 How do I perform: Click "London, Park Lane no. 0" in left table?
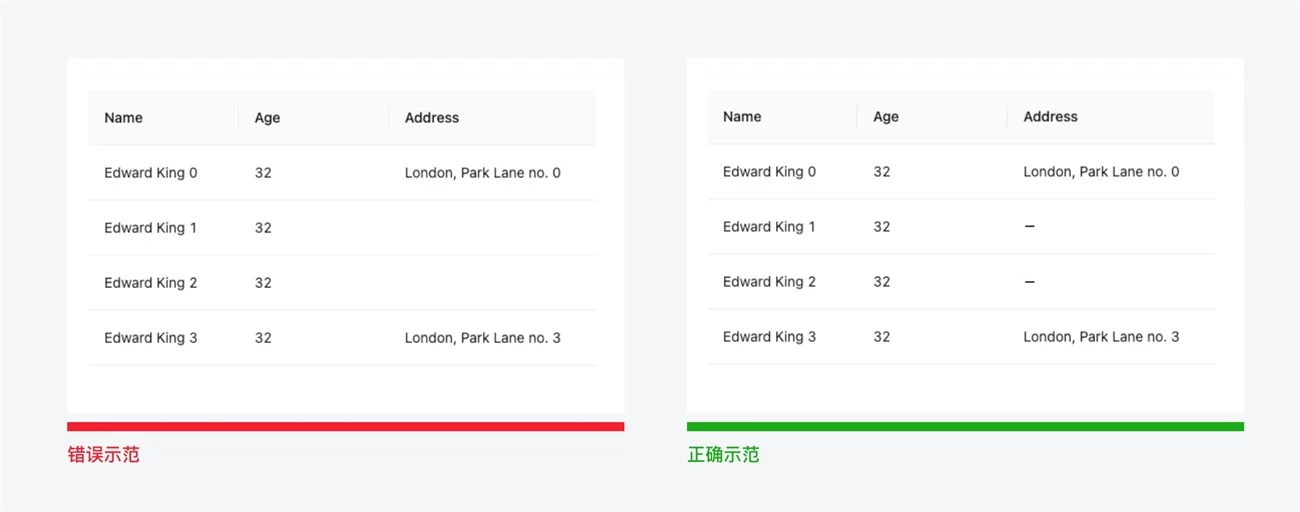(x=482, y=173)
